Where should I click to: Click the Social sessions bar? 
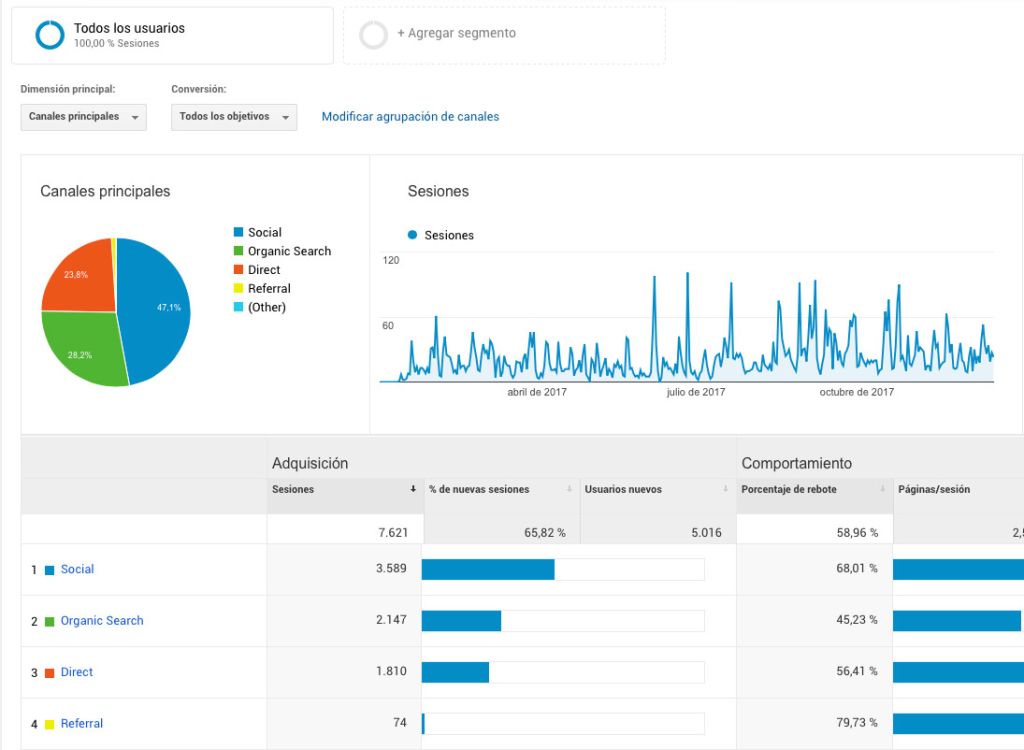pyautogui.click(x=488, y=569)
